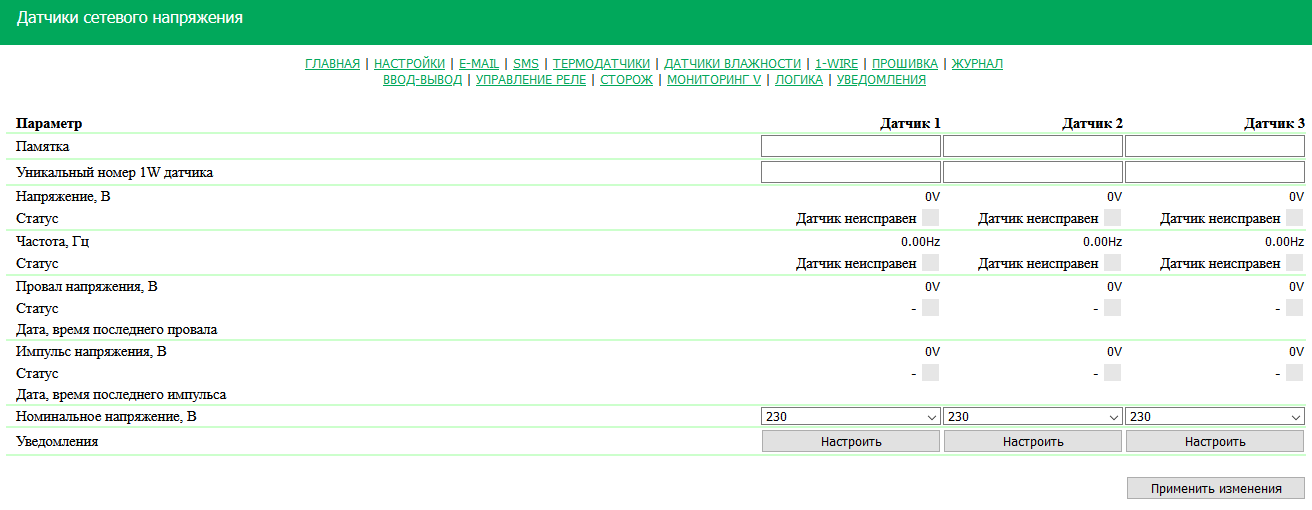Click the voltage status indicator for Датчик 1
The width and height of the screenshot is (1312, 510).
(x=930, y=218)
